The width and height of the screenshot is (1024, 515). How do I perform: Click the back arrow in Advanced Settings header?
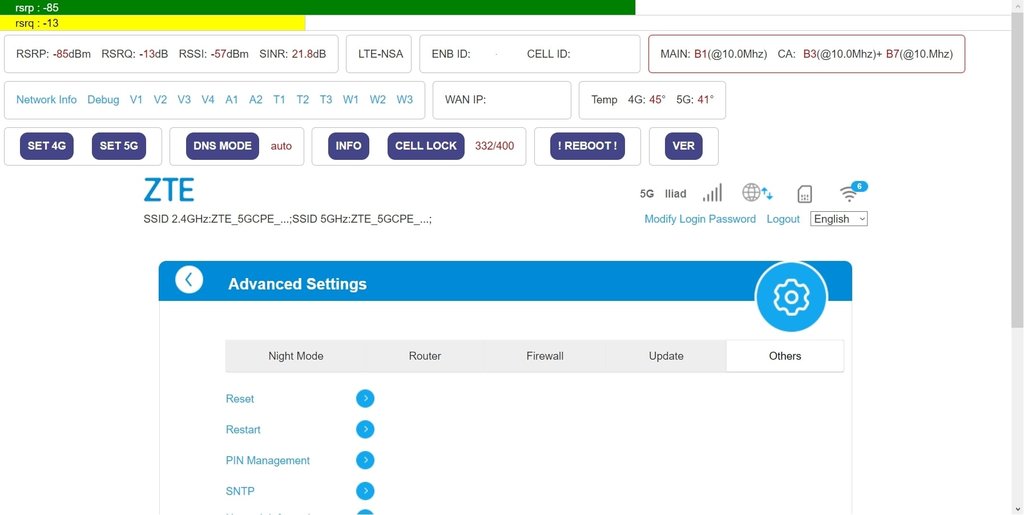click(x=190, y=281)
